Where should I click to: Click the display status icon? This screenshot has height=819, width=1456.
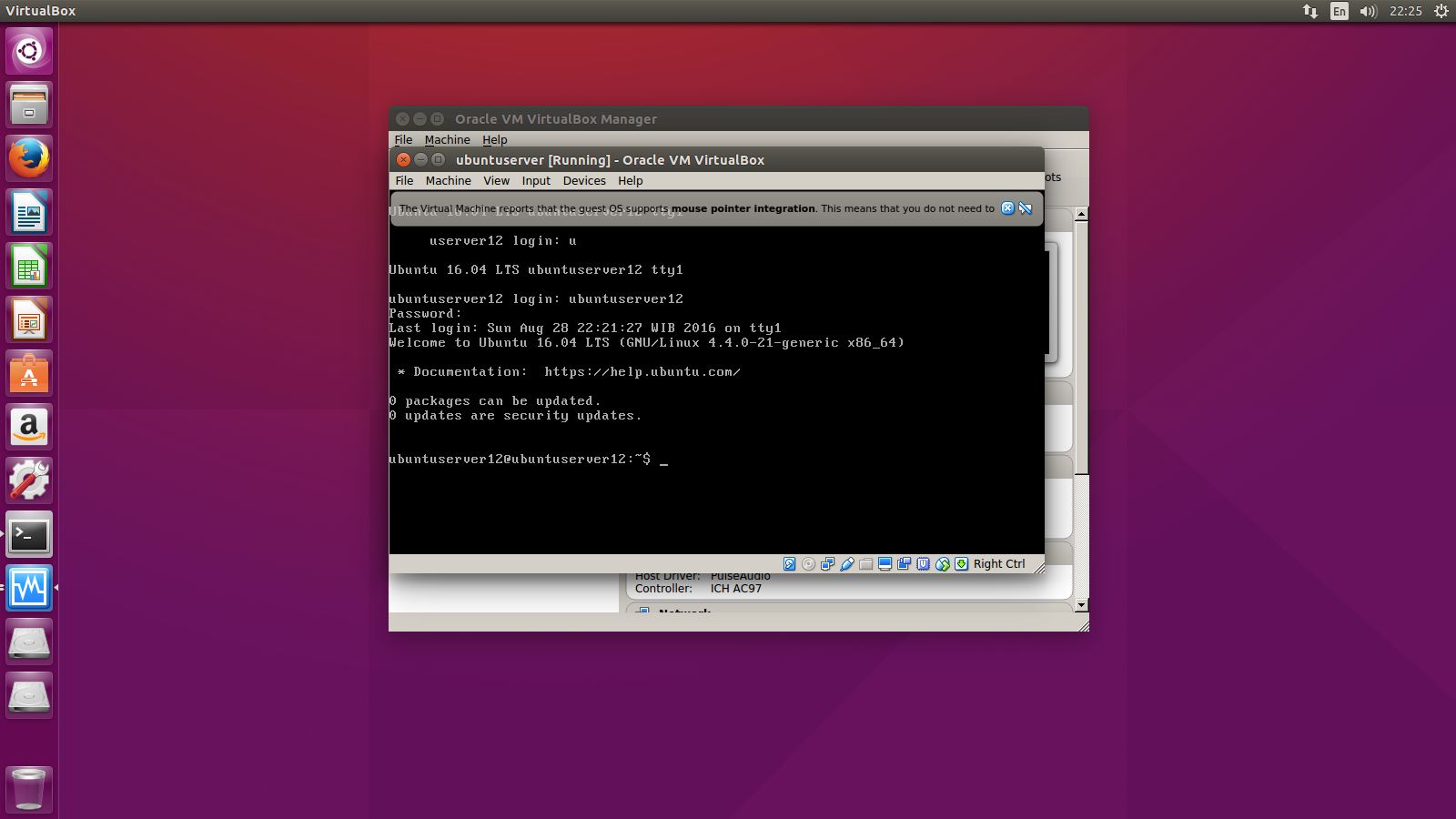pyautogui.click(x=885, y=564)
